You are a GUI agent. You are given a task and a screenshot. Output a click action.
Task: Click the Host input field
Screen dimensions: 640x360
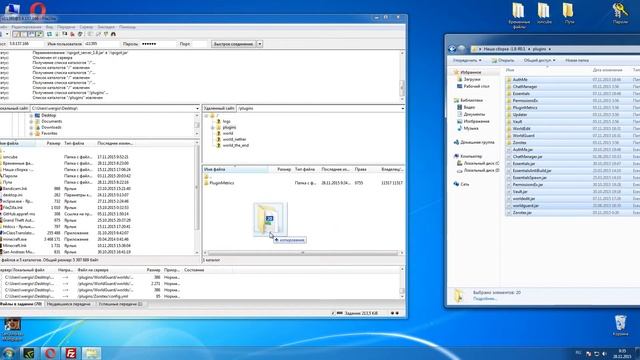(26, 44)
